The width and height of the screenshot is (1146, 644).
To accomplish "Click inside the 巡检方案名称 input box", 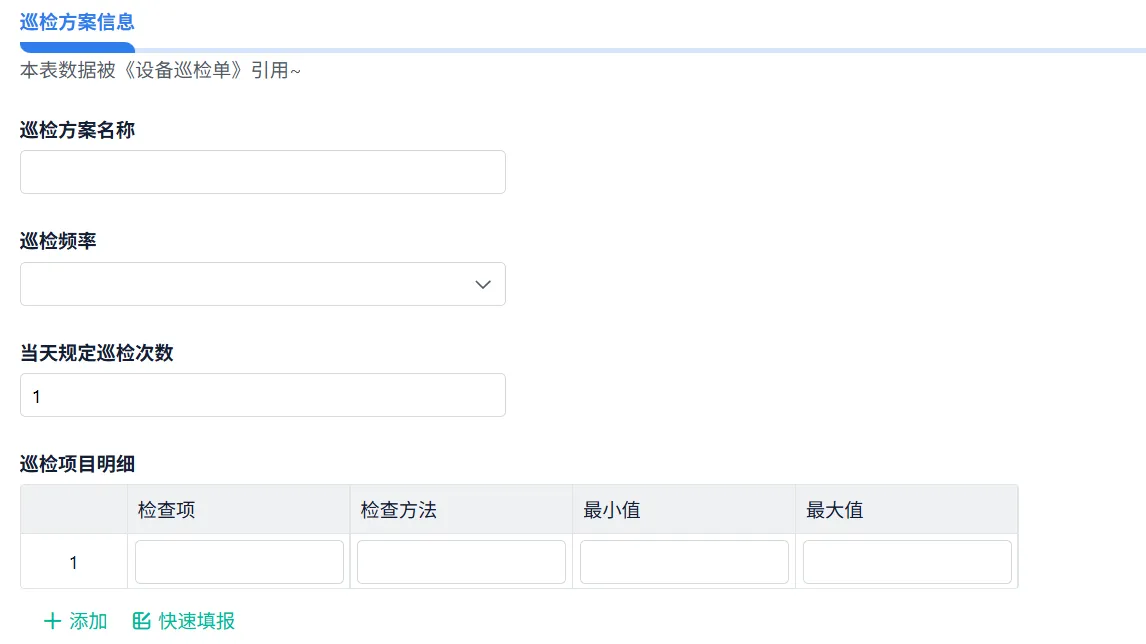I will click(x=263, y=171).
